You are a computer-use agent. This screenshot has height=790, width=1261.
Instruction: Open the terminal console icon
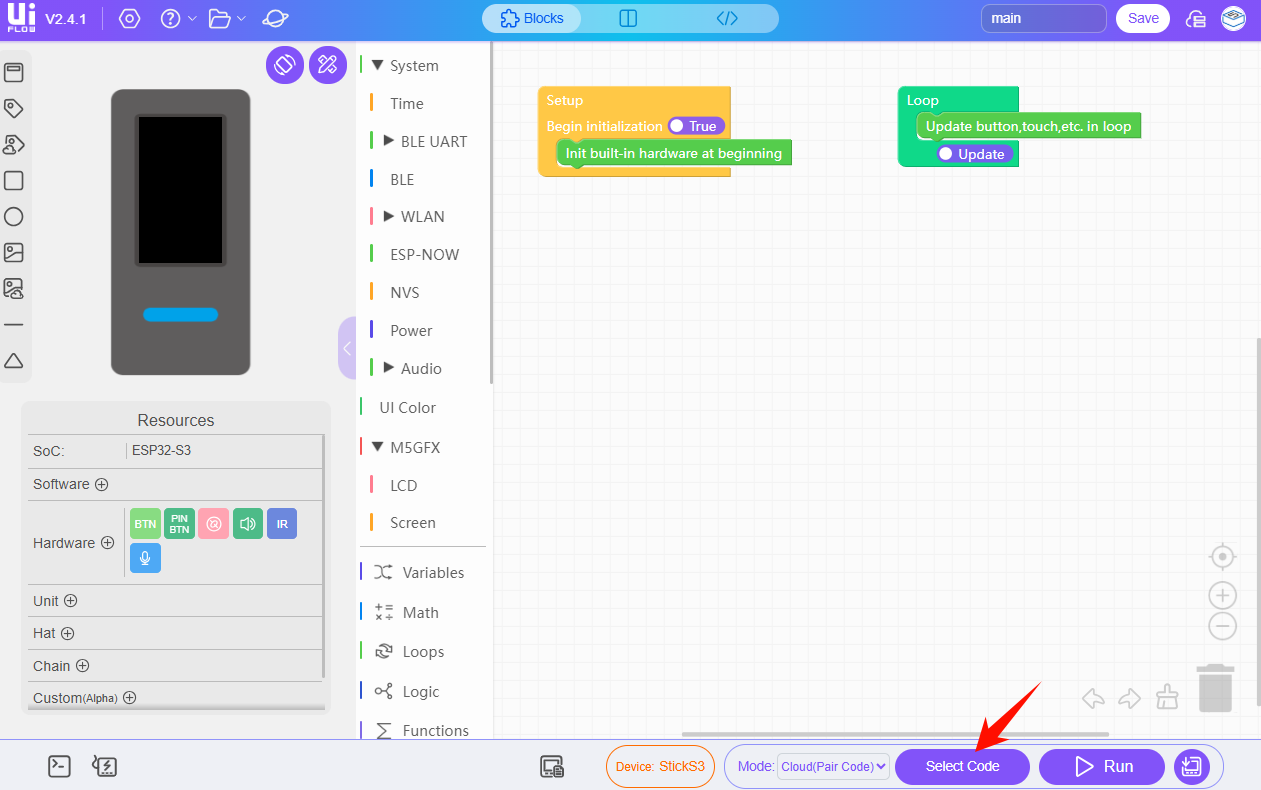(60, 767)
